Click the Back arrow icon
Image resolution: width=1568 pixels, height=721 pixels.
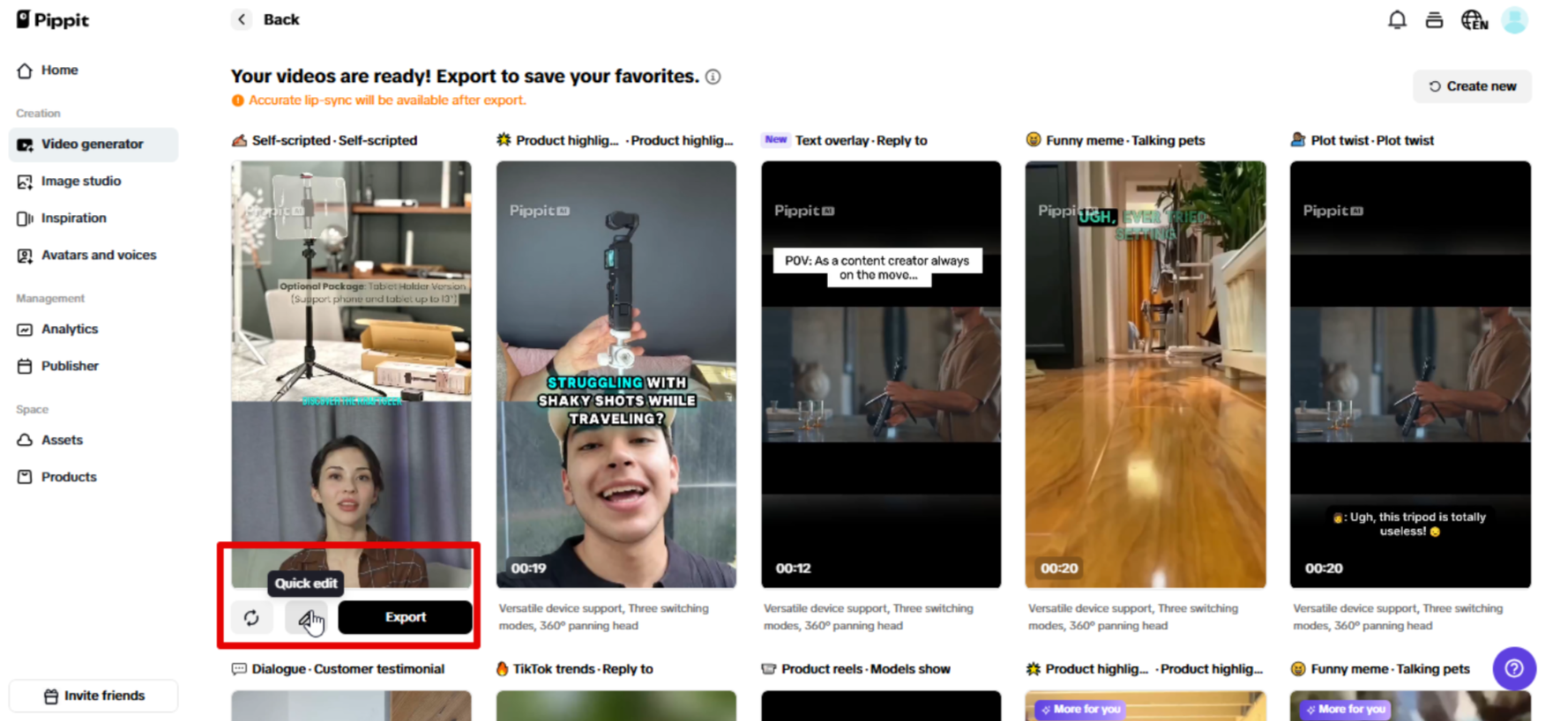[x=242, y=19]
